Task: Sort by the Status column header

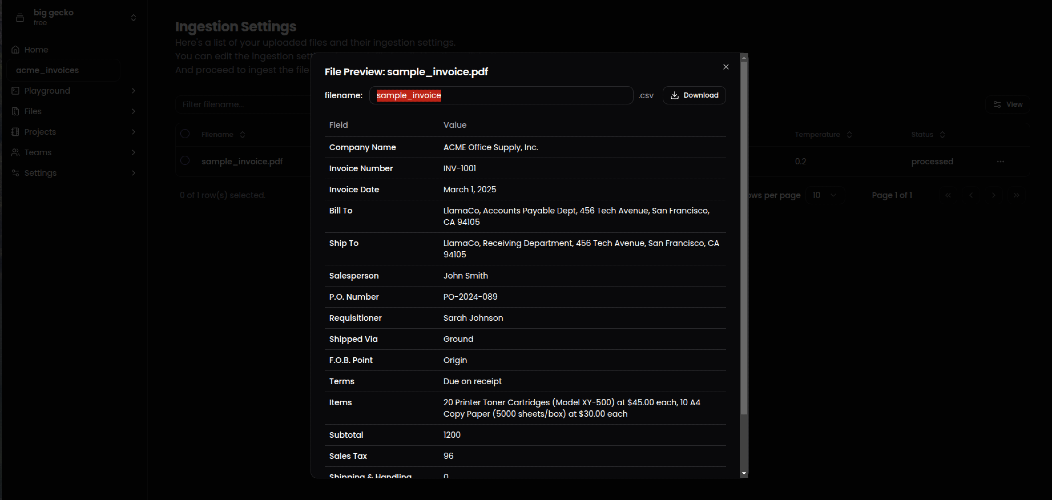Action: [x=928, y=135]
